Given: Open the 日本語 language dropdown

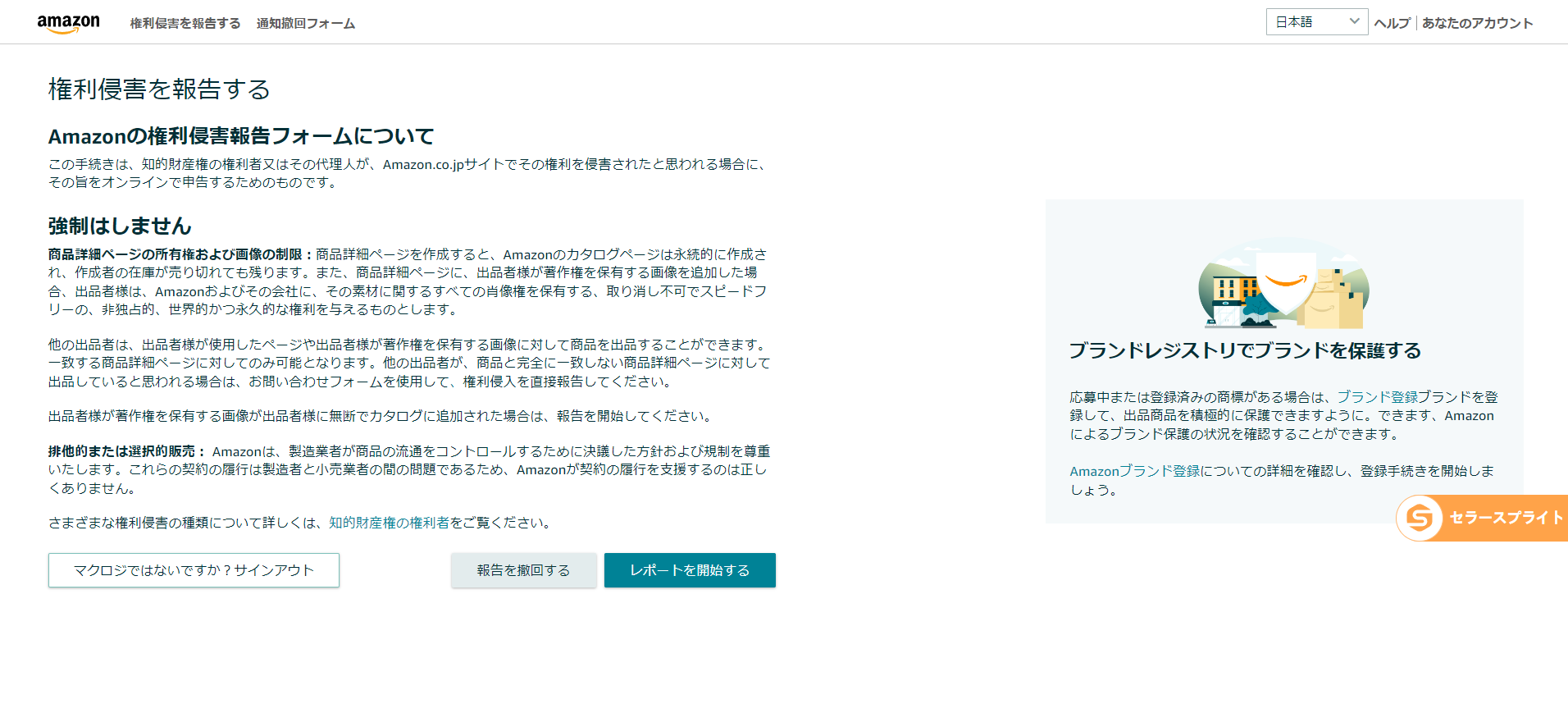Looking at the screenshot, I should [1315, 22].
